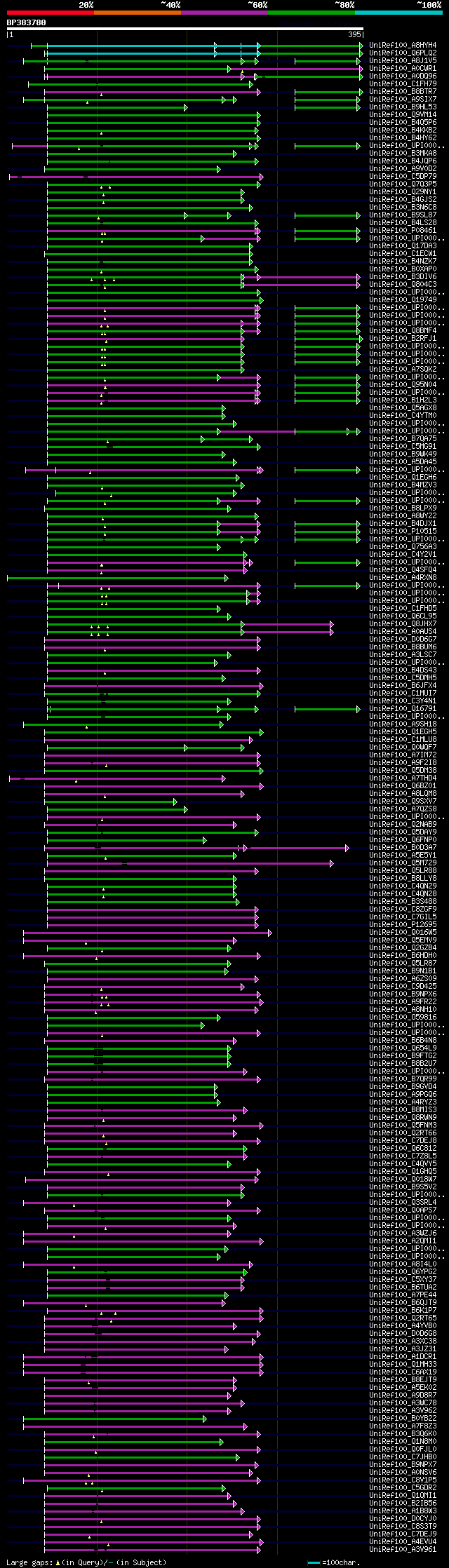449x1568 pixels.
Task: Select the UniRef100_Q29NY1 label
Action: tap(403, 191)
